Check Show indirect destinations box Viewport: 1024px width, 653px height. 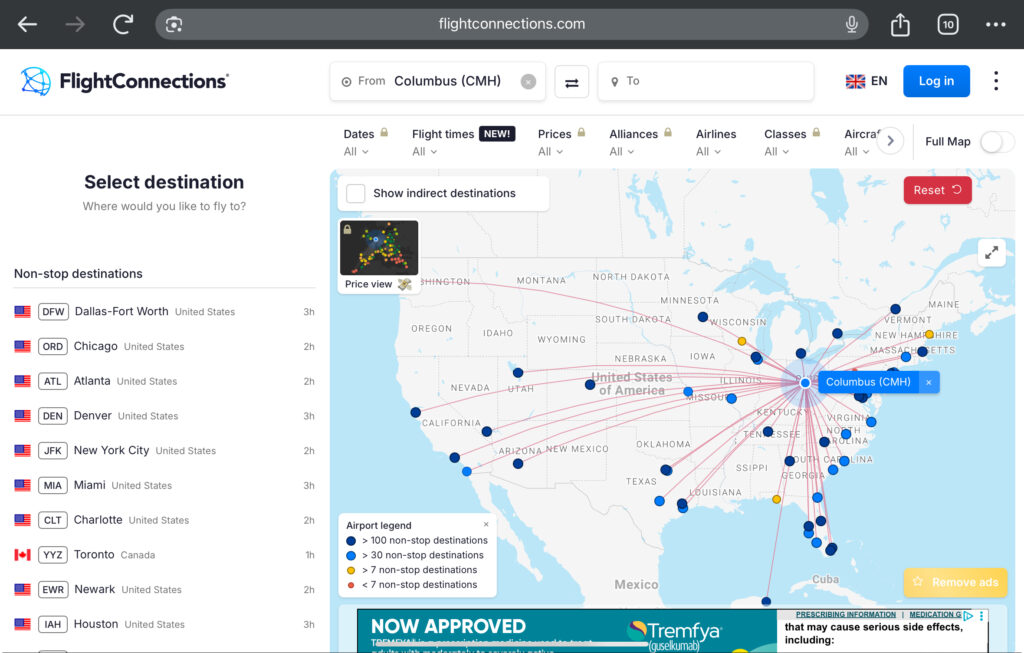coord(356,193)
